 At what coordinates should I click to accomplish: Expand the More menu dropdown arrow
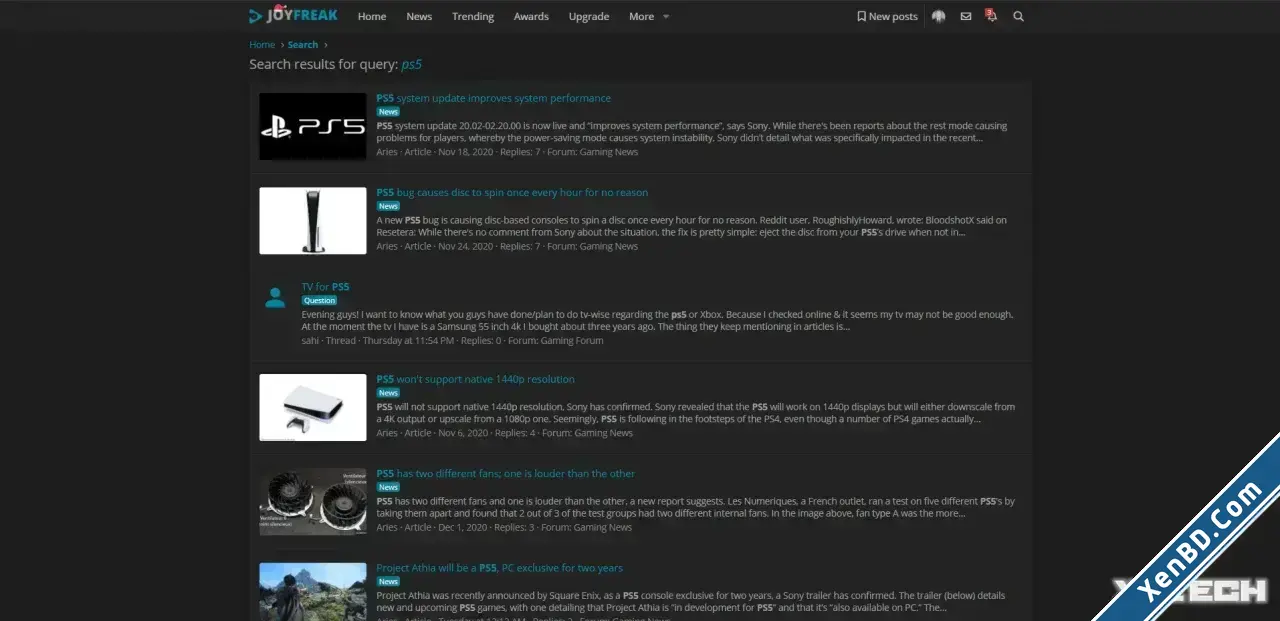tap(666, 16)
